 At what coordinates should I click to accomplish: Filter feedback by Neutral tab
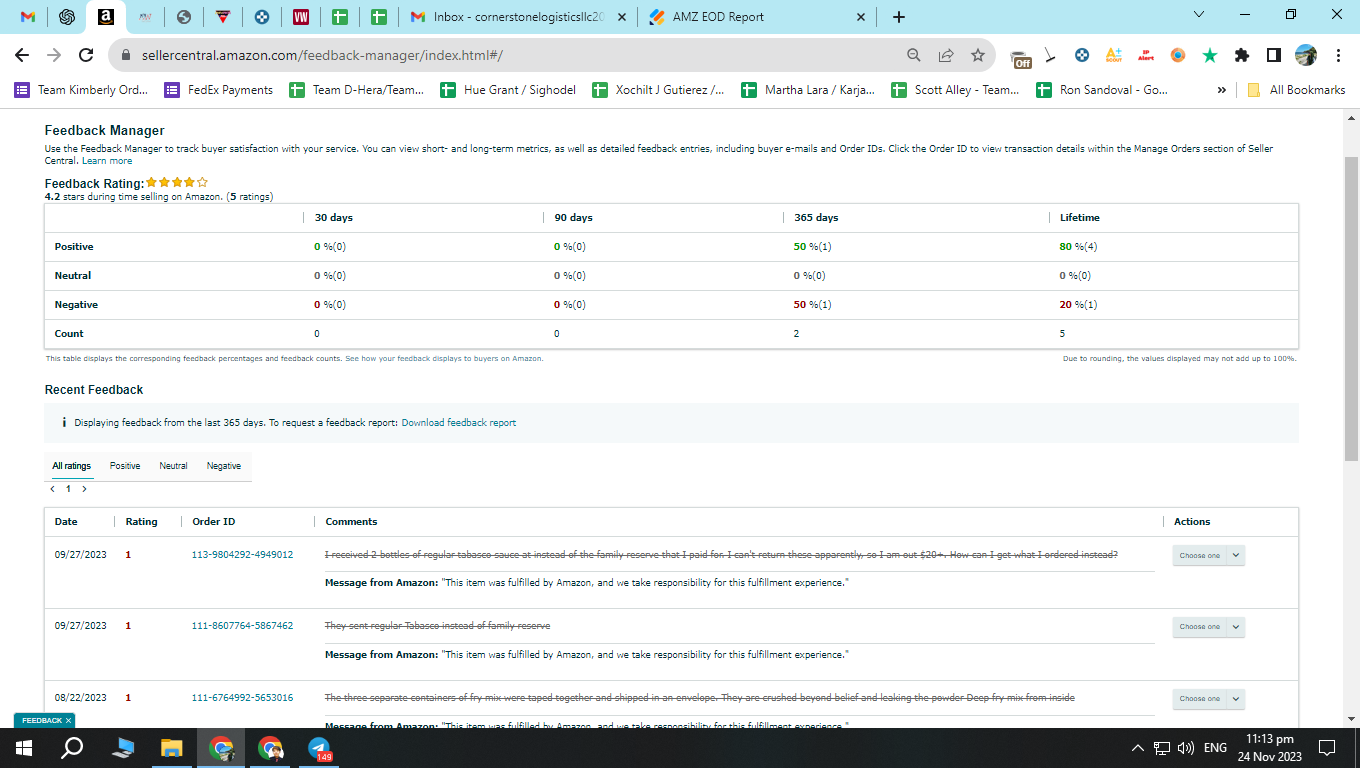click(x=173, y=466)
